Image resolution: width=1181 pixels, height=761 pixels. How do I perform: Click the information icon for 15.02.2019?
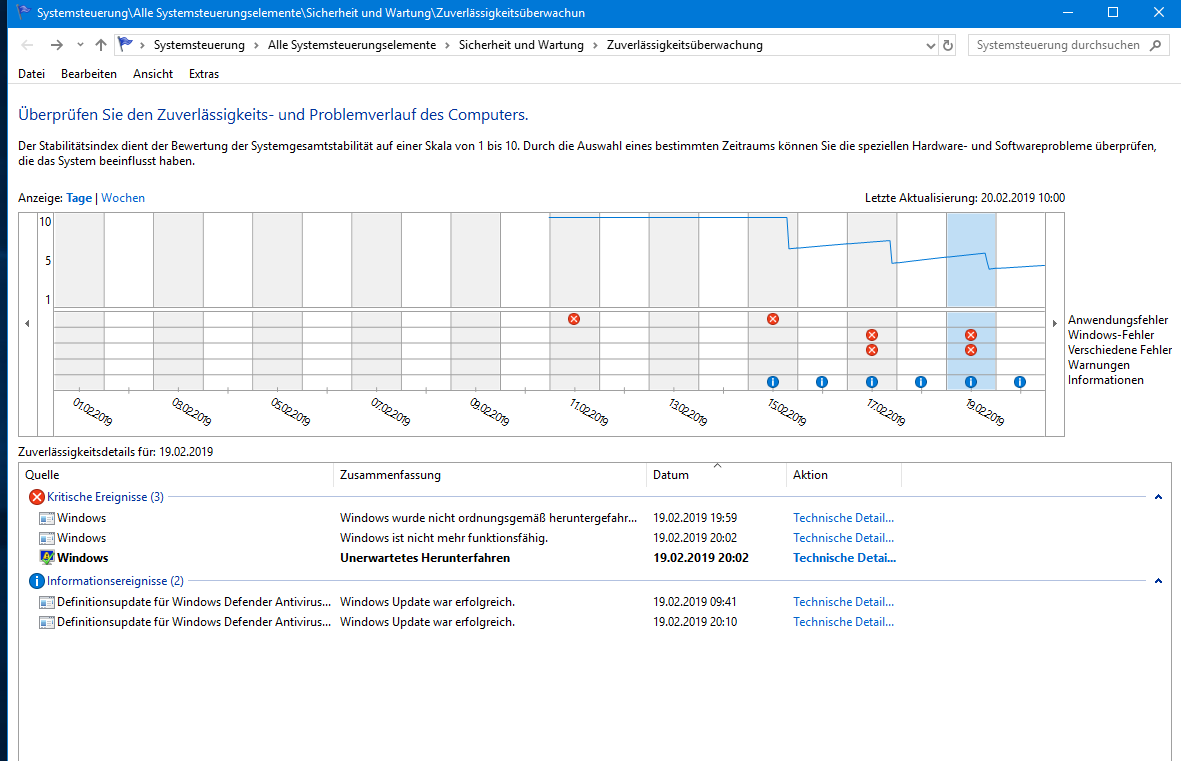(x=773, y=382)
